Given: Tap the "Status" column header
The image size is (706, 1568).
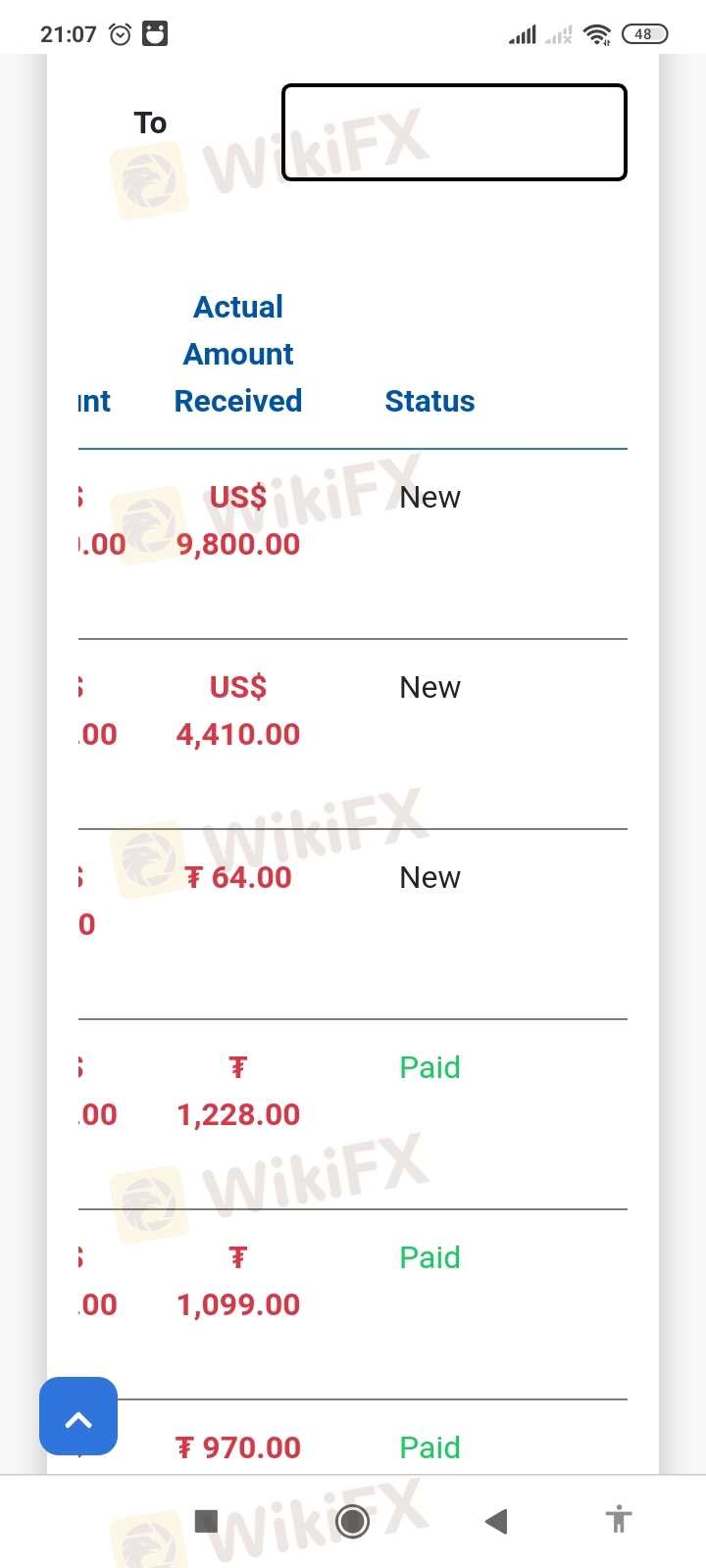Looking at the screenshot, I should pos(429,401).
